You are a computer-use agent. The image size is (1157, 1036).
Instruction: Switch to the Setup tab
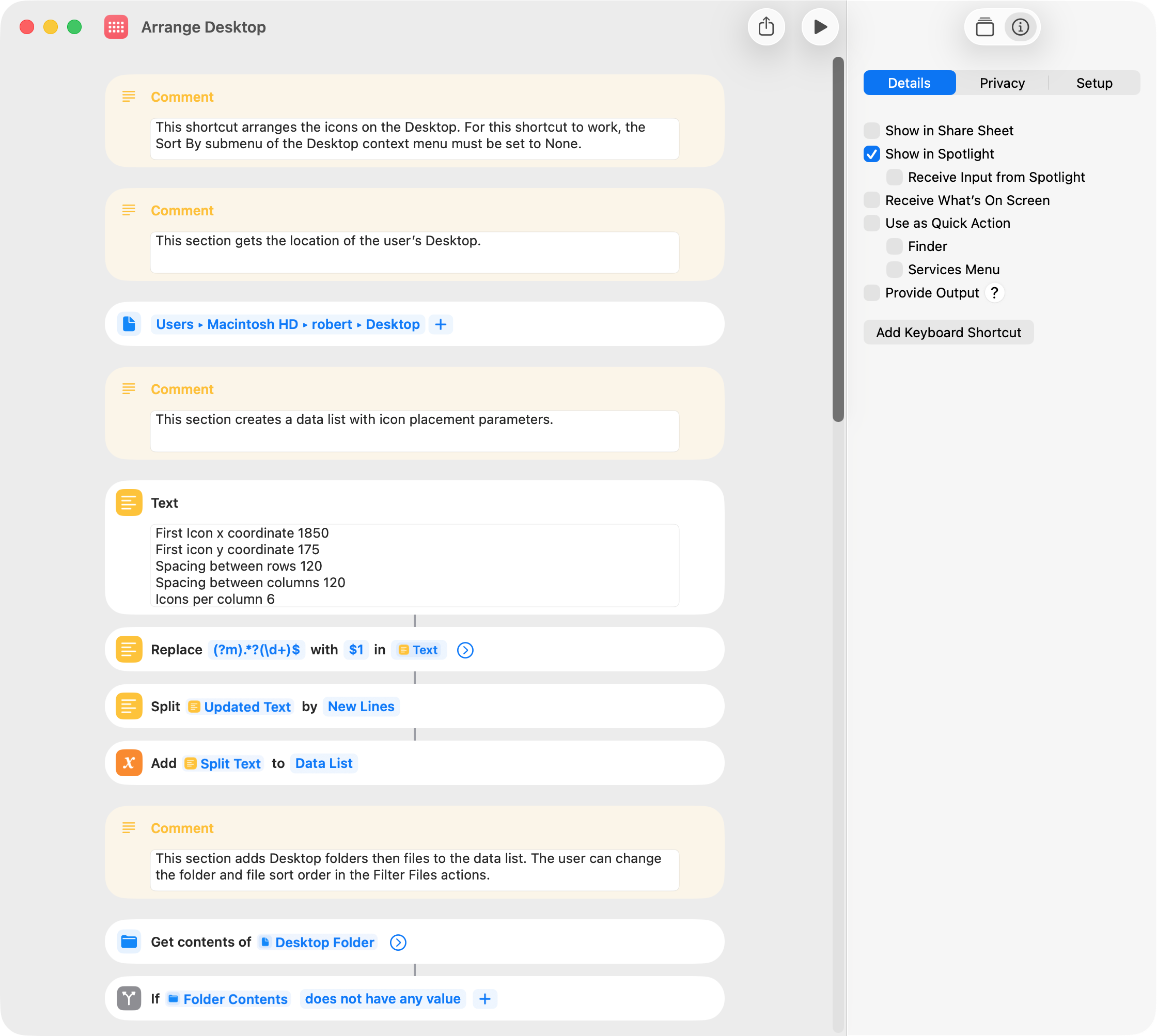coord(1093,83)
